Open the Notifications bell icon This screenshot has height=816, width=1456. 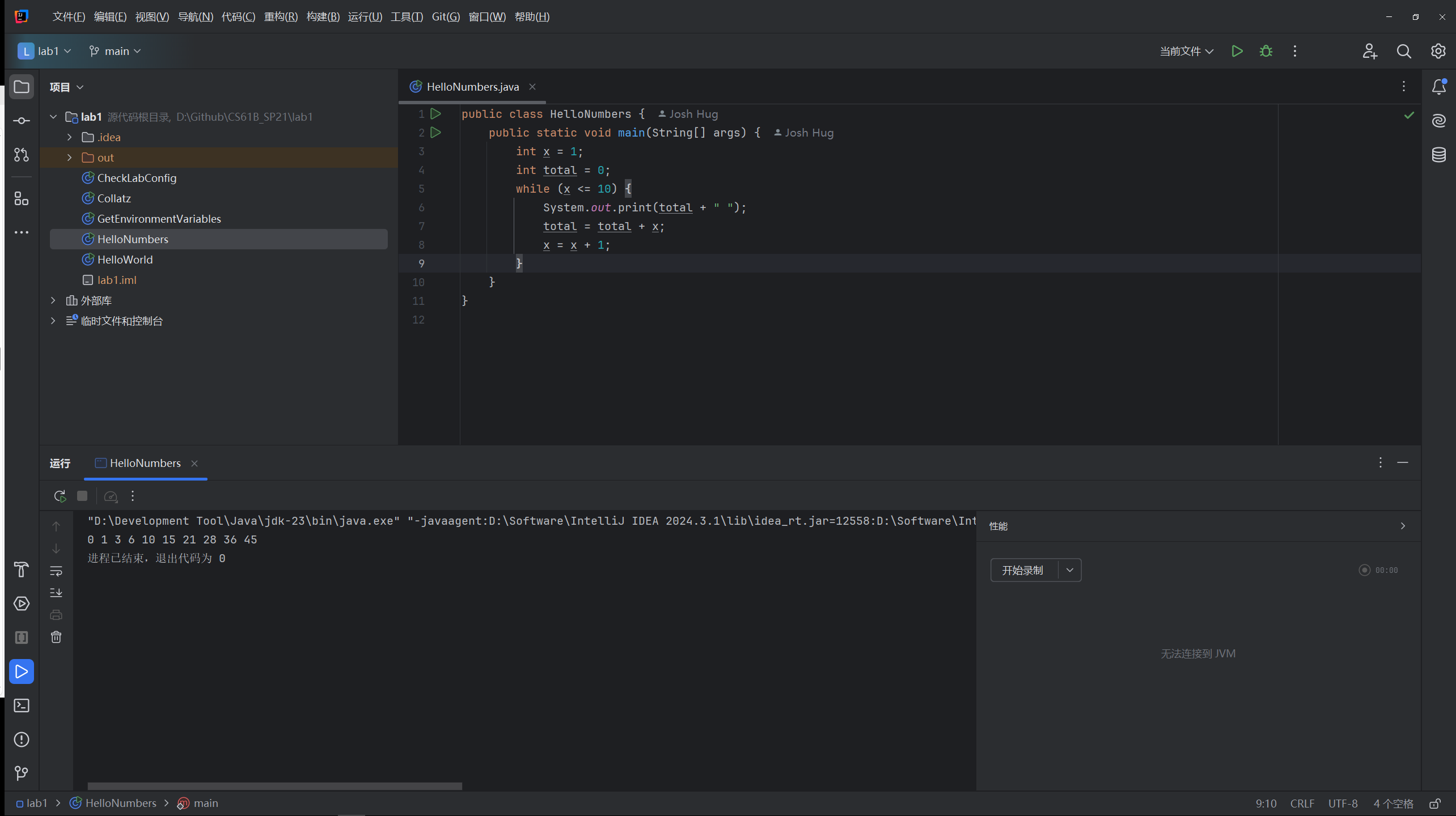[x=1438, y=87]
